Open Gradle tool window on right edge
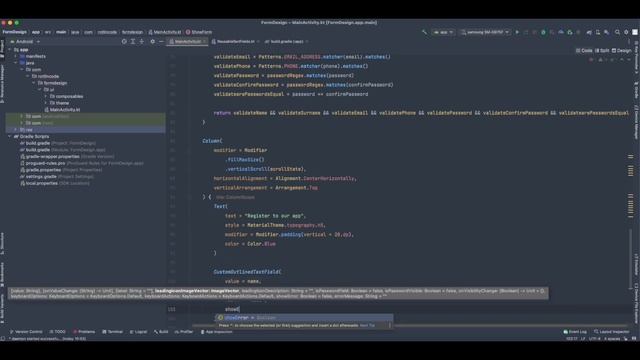Viewport: 640px width, 360px height. (636, 90)
